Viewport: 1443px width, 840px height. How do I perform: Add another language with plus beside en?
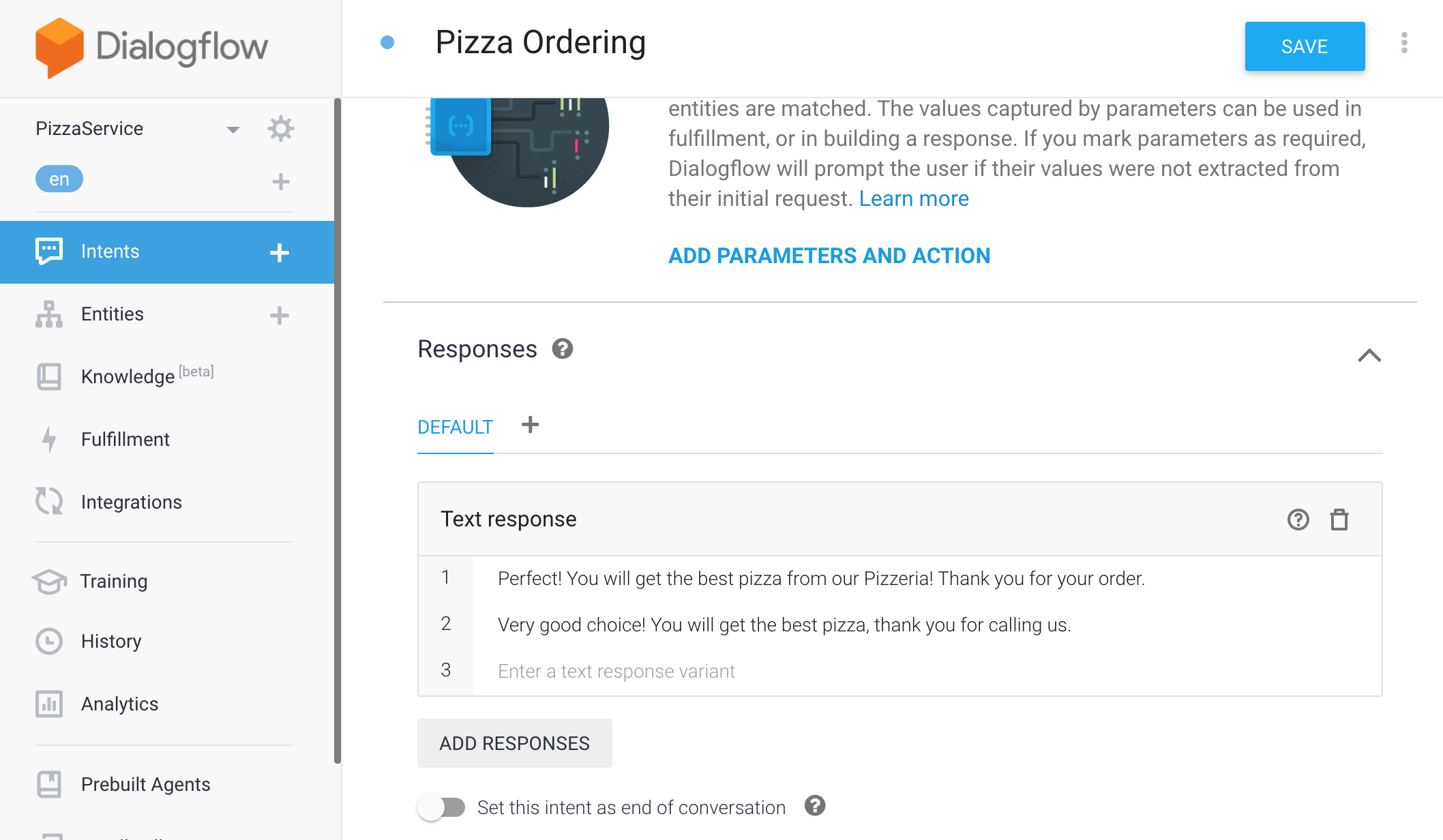pyautogui.click(x=280, y=181)
